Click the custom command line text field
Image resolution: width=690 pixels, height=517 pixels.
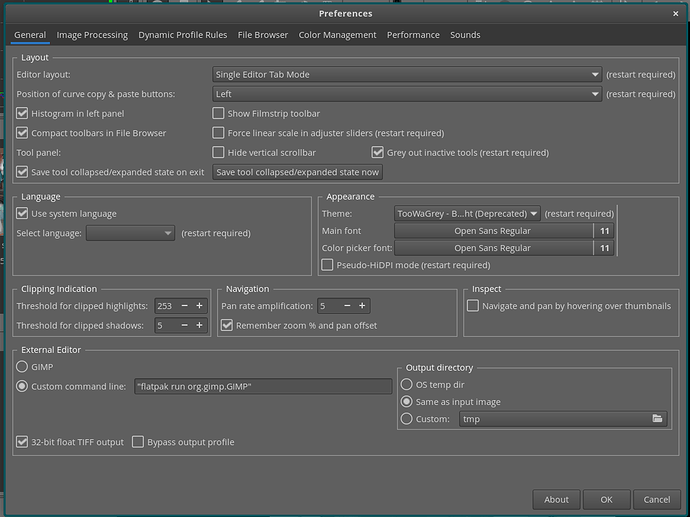pyautogui.click(x=262, y=386)
